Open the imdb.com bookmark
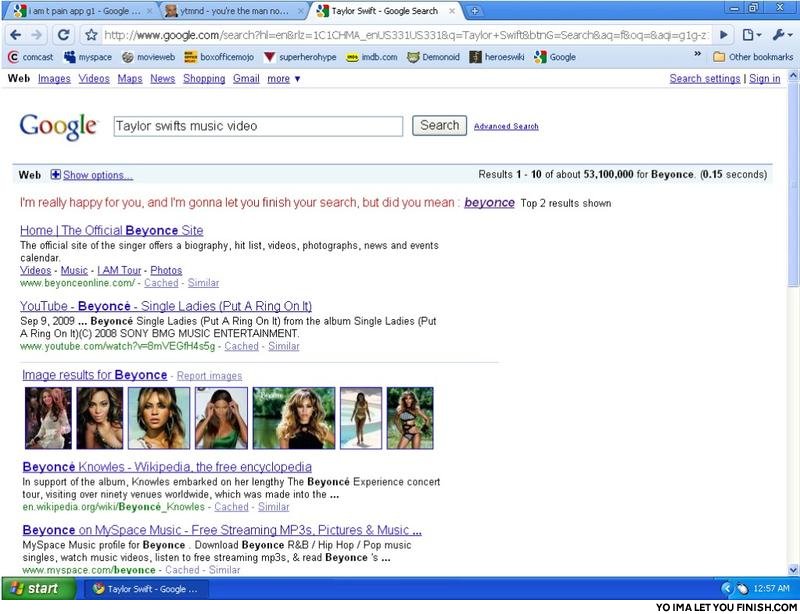Image resolution: width=800 pixels, height=614 pixels. coord(371,57)
